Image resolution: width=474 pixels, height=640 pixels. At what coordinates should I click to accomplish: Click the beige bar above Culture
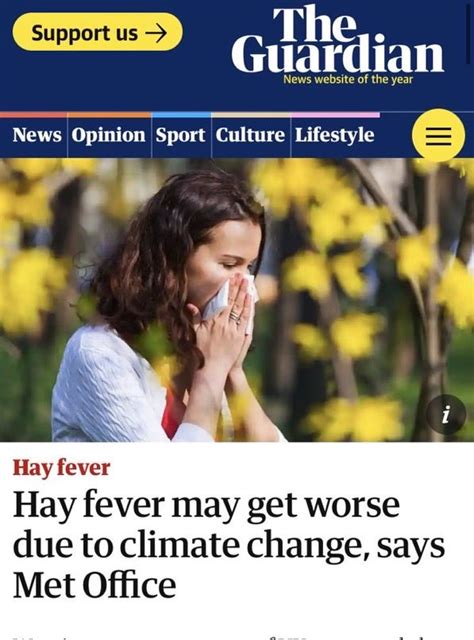pyautogui.click(x=251, y=115)
